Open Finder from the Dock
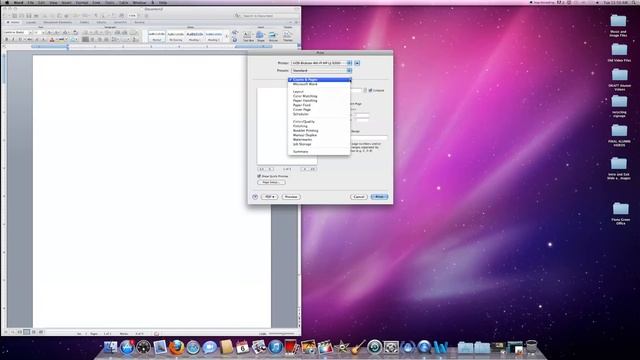 pos(110,347)
